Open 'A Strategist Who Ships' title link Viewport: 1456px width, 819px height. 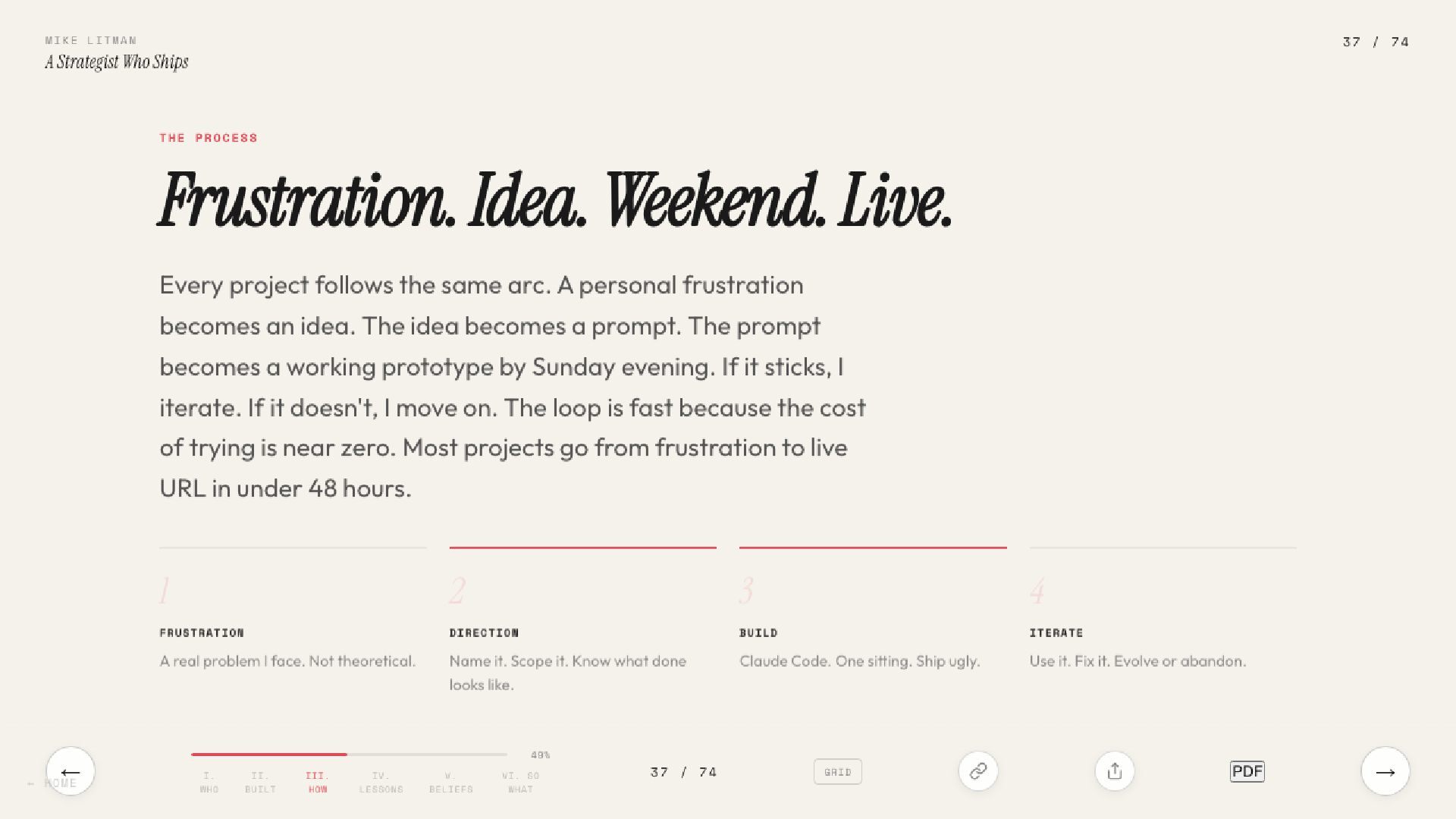pos(116,62)
